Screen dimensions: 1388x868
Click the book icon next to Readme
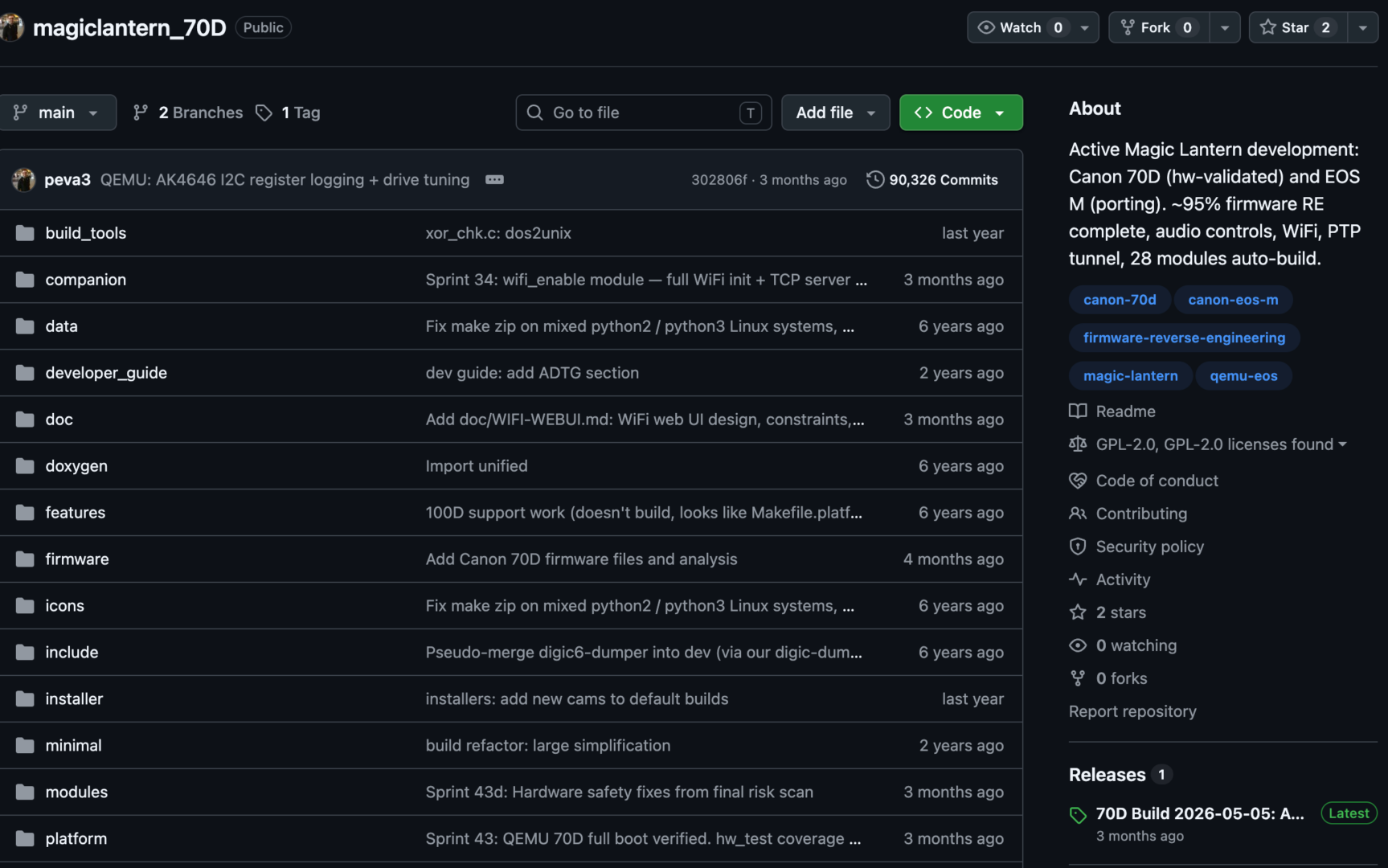point(1078,411)
